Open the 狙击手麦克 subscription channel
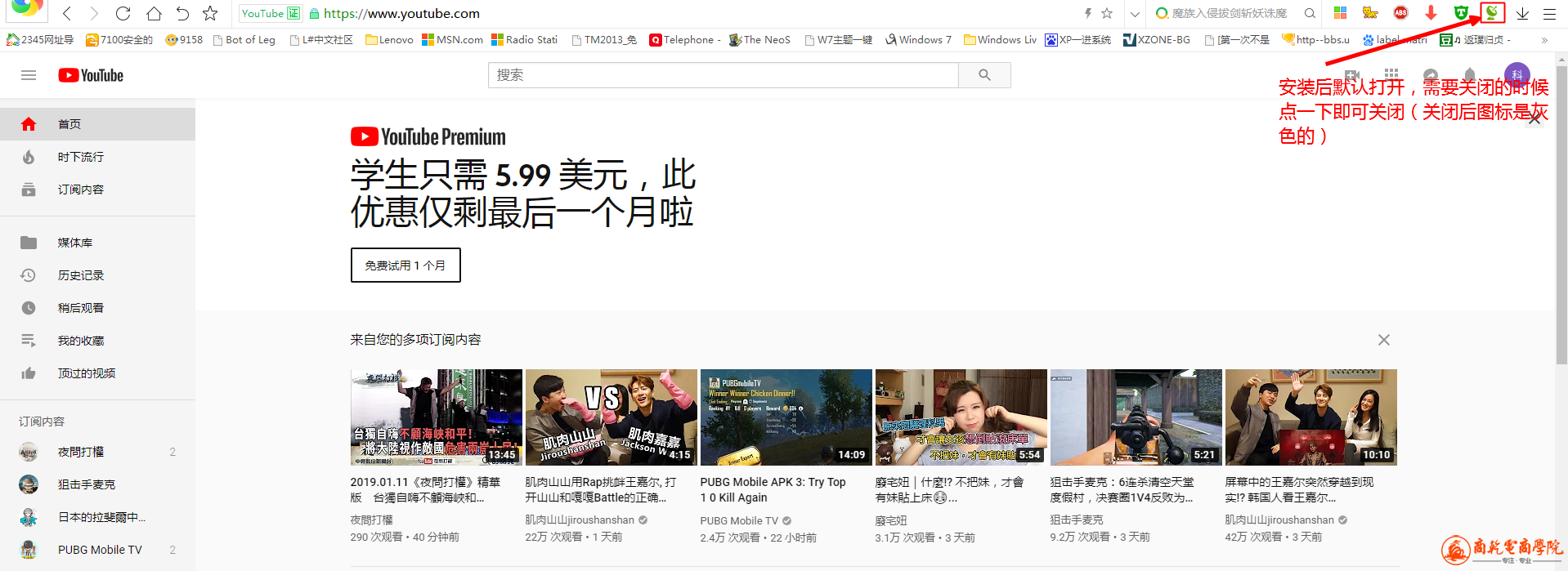The height and width of the screenshot is (571, 1568). (x=97, y=484)
